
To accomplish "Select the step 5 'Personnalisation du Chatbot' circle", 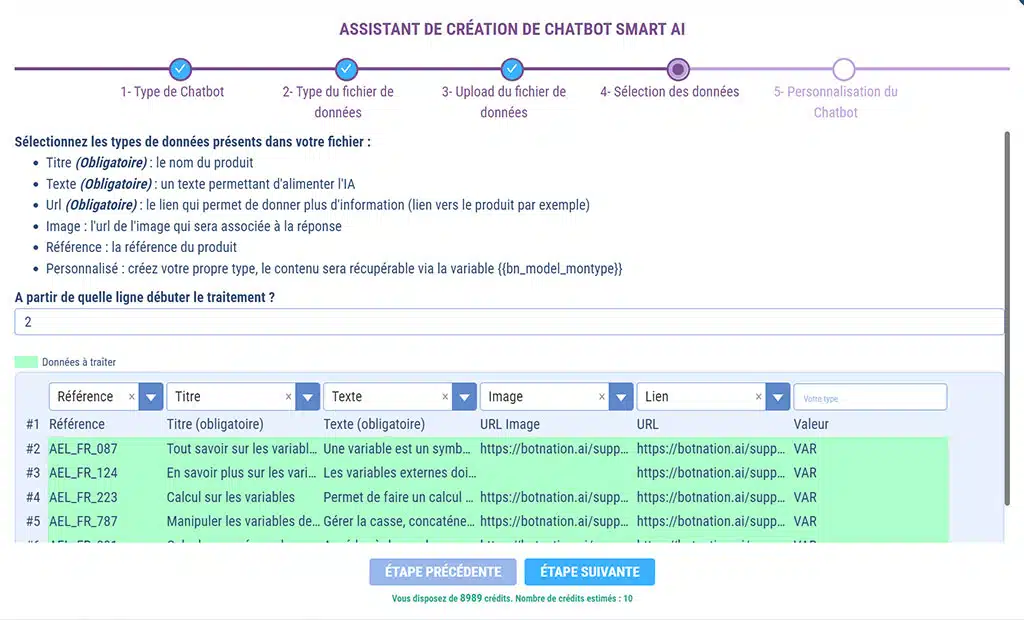I will (844, 69).
